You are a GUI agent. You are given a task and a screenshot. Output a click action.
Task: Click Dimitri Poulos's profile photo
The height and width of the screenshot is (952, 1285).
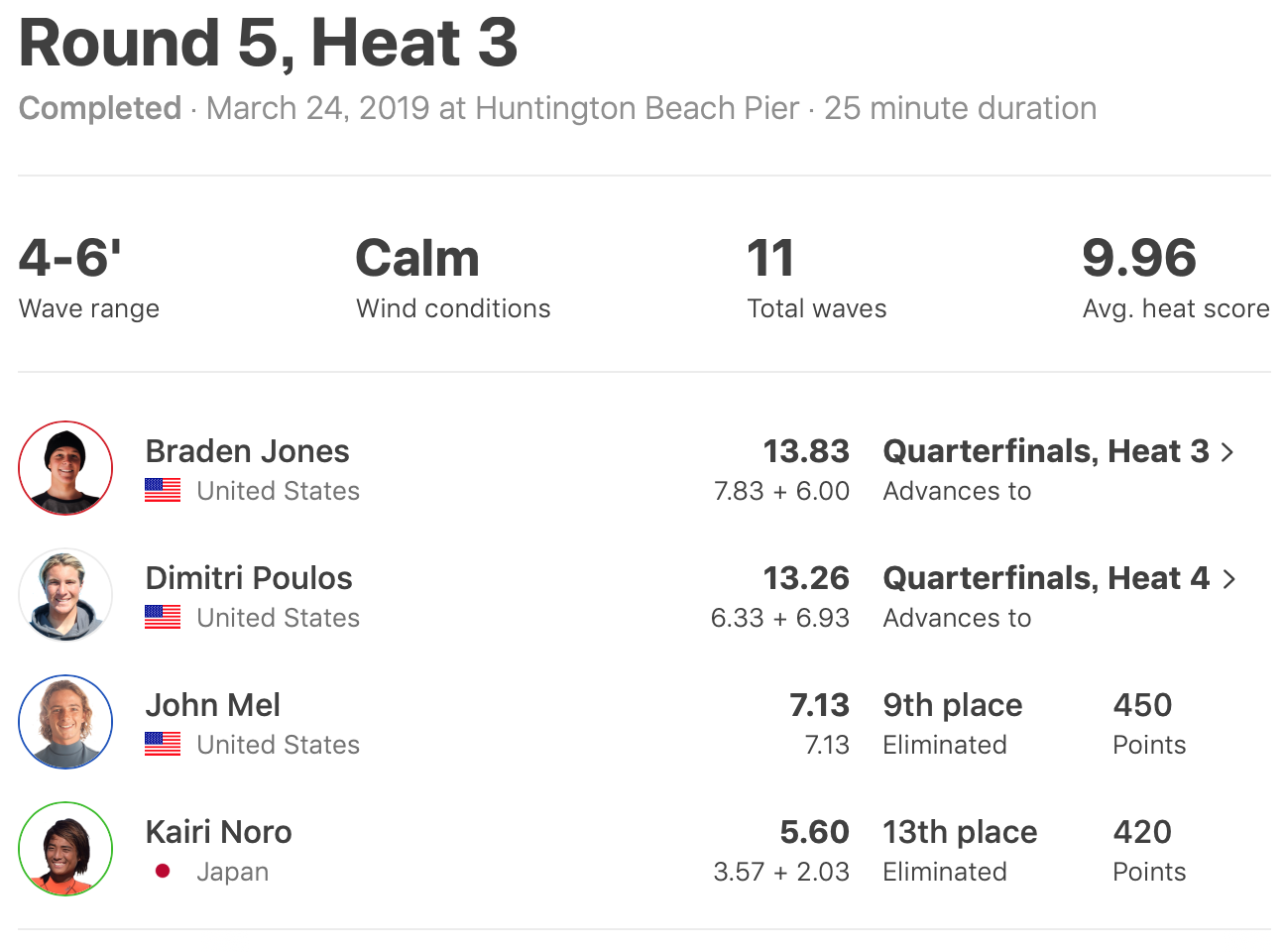point(65,595)
